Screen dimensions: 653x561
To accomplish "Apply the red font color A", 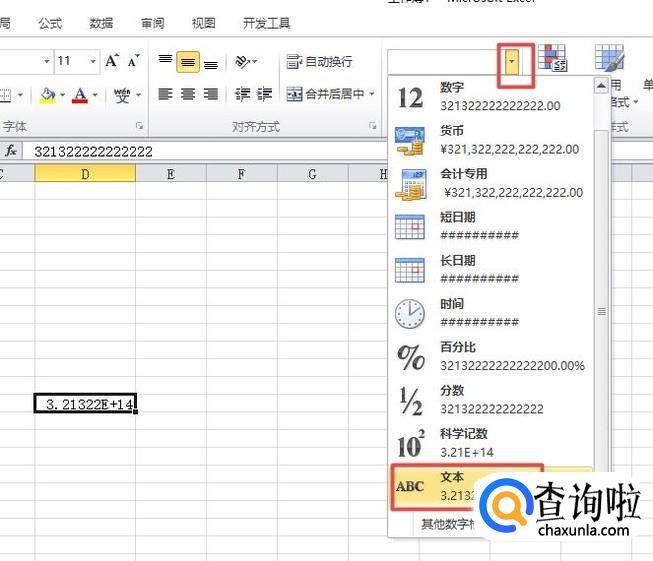I will [80, 95].
